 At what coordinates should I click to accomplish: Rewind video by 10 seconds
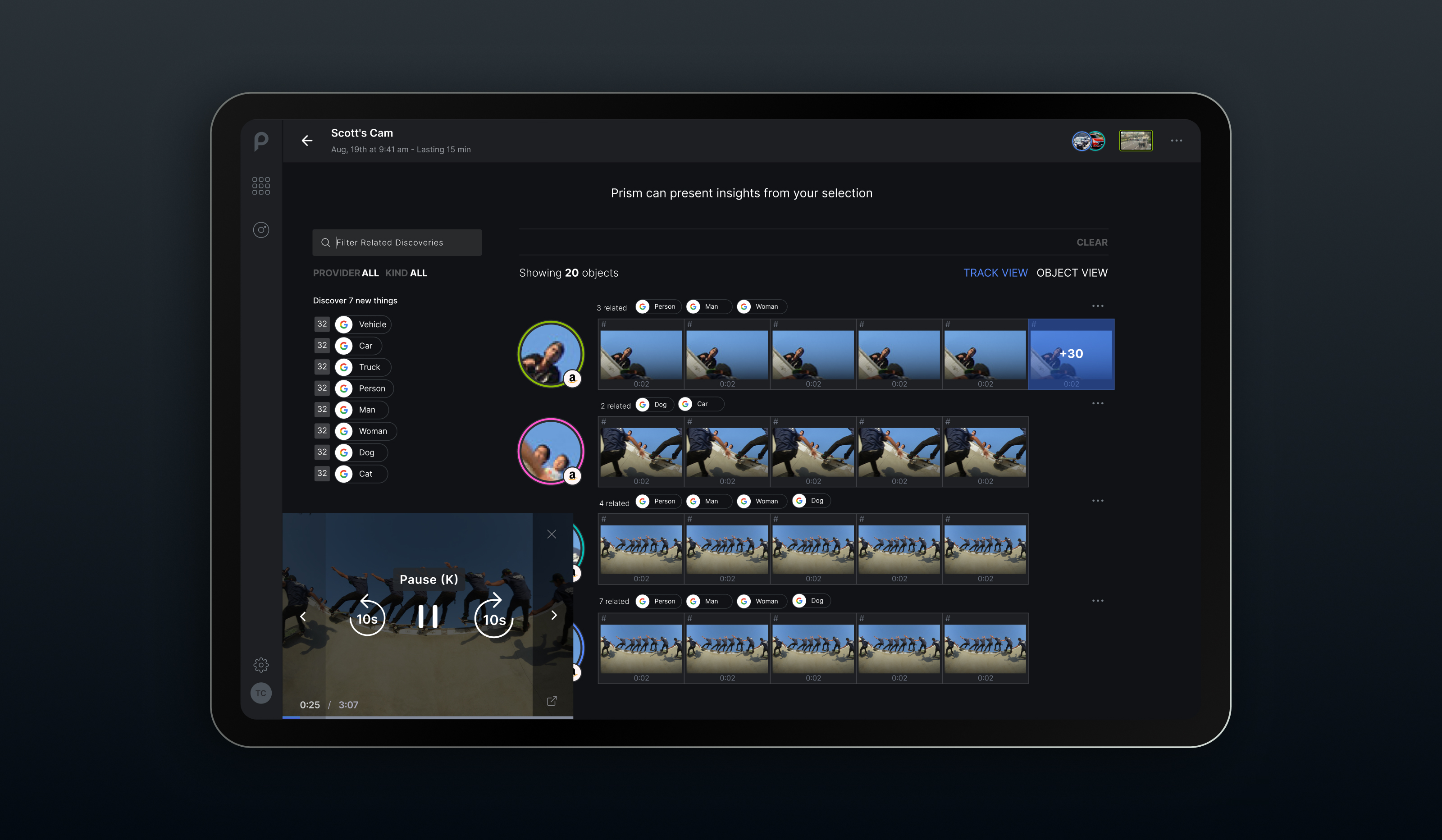[367, 617]
